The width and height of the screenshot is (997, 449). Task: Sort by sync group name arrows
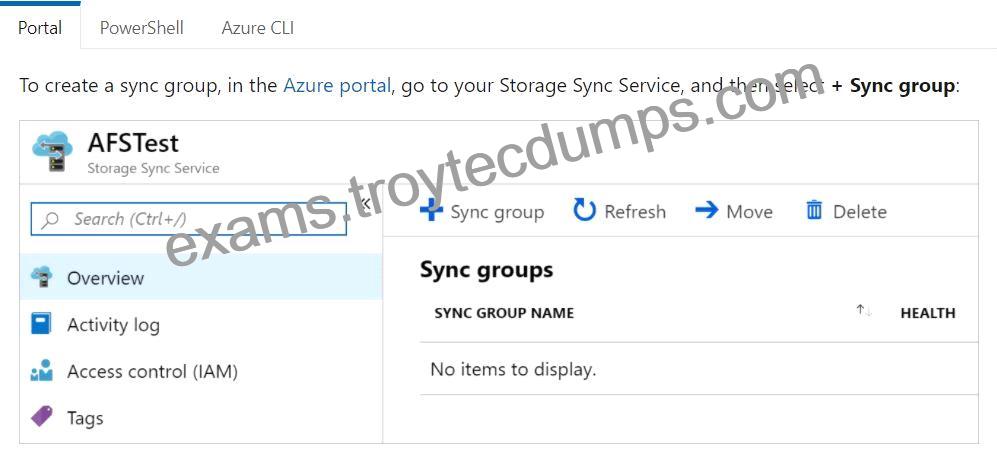point(863,311)
